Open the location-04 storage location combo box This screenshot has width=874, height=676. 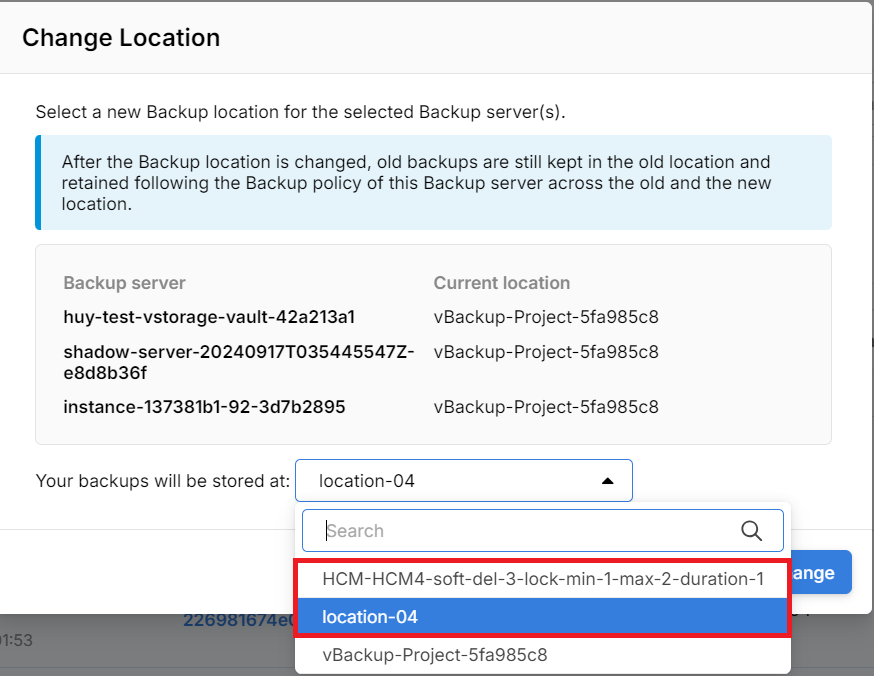(x=463, y=481)
